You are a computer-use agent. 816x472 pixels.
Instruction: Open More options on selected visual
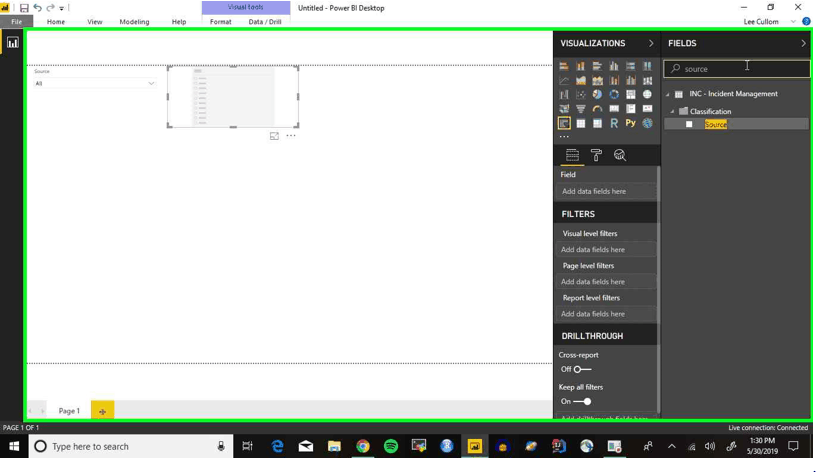click(x=291, y=136)
